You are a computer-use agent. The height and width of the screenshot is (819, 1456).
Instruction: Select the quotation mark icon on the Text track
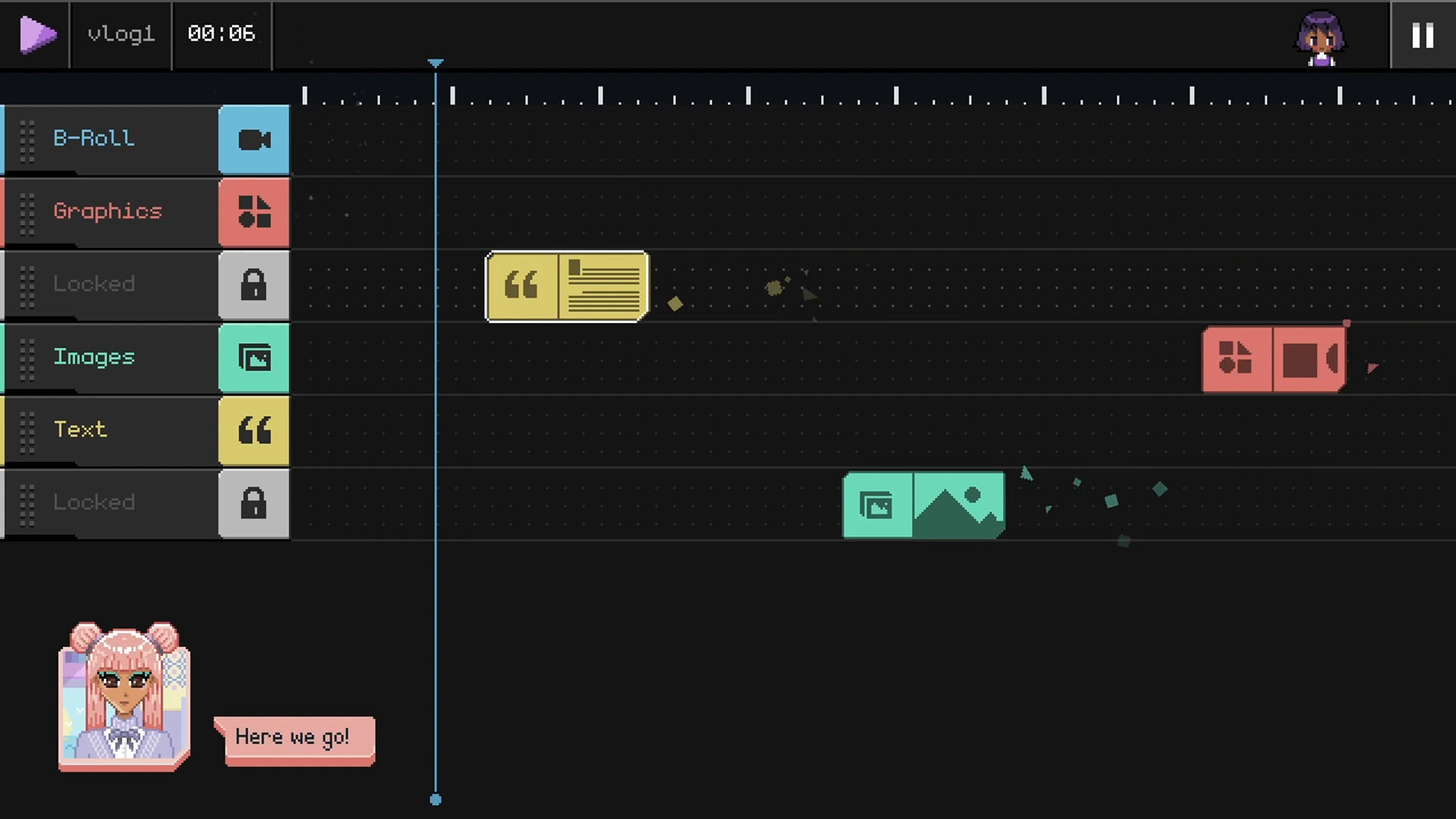[253, 430]
